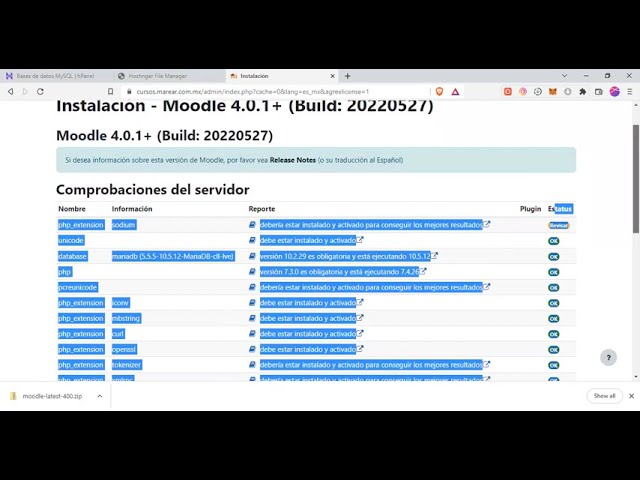Image resolution: width=640 pixels, height=480 pixels.
Task: Open the traducción al Español link
Action: [367, 160]
